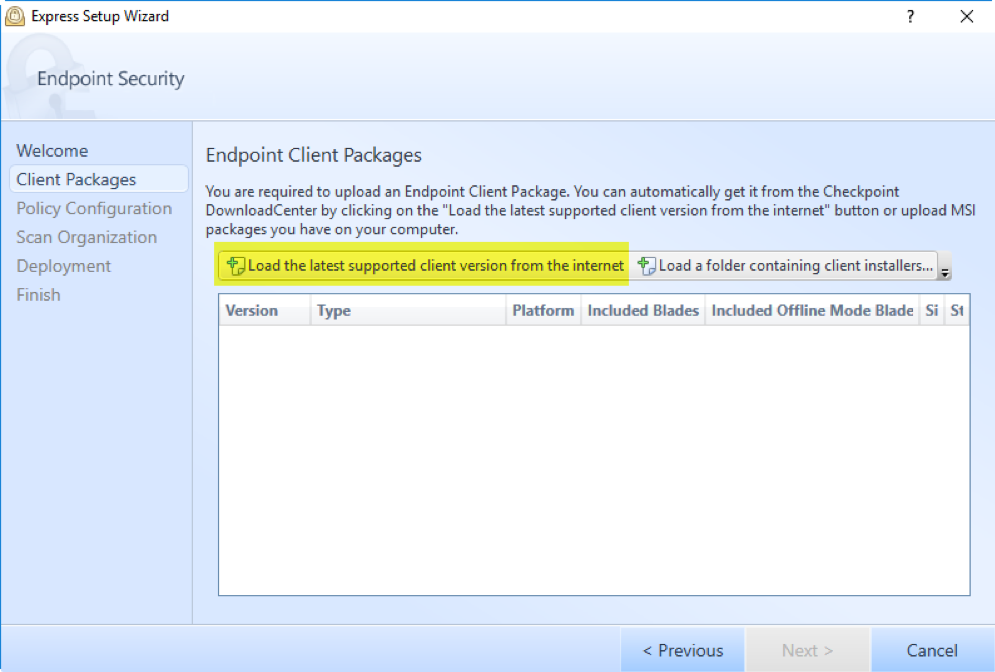
Task: Go to the Welcome step in sidebar
Action: pyautogui.click(x=52, y=151)
